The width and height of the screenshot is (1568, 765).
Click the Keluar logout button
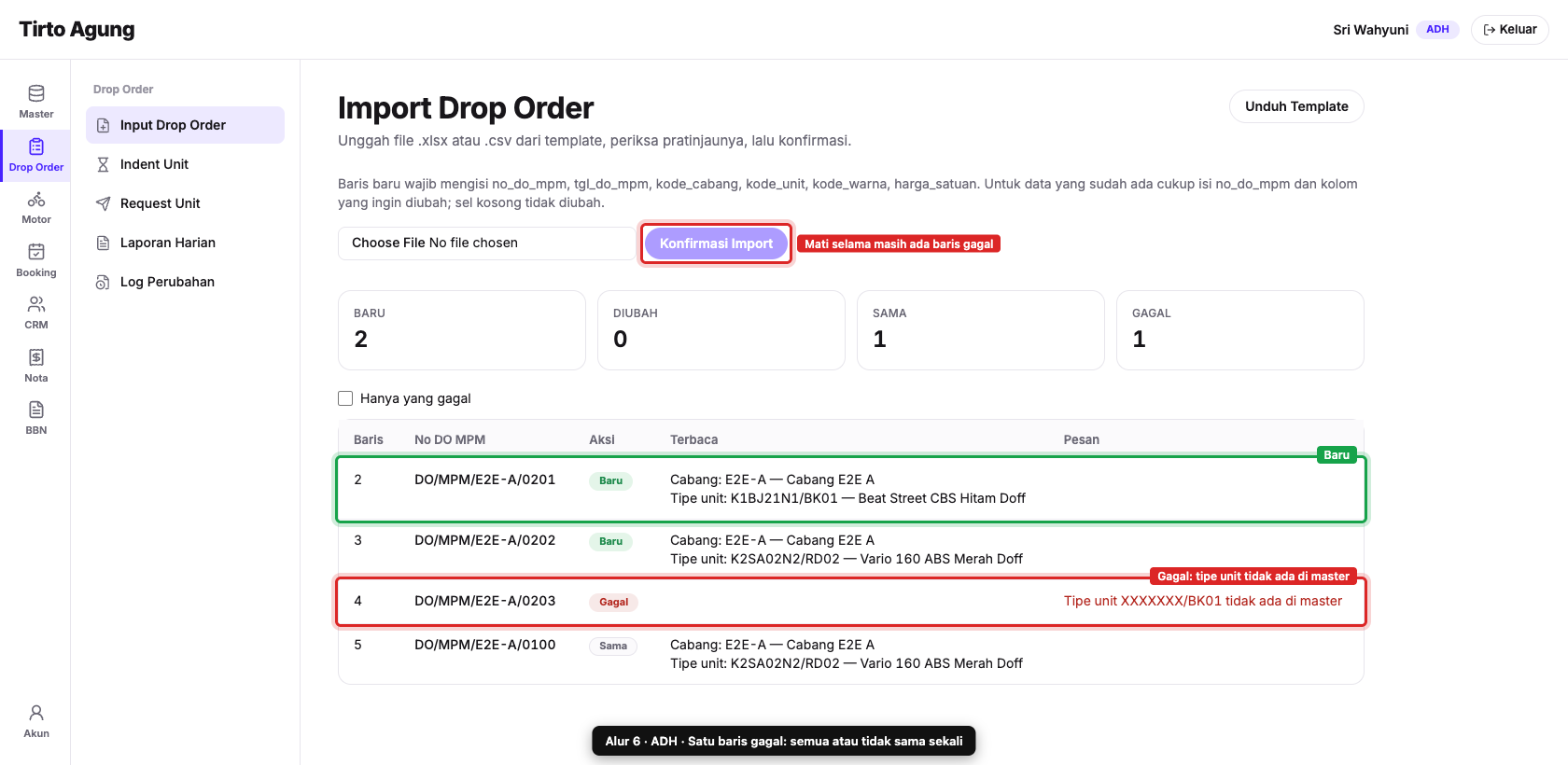(x=1509, y=30)
